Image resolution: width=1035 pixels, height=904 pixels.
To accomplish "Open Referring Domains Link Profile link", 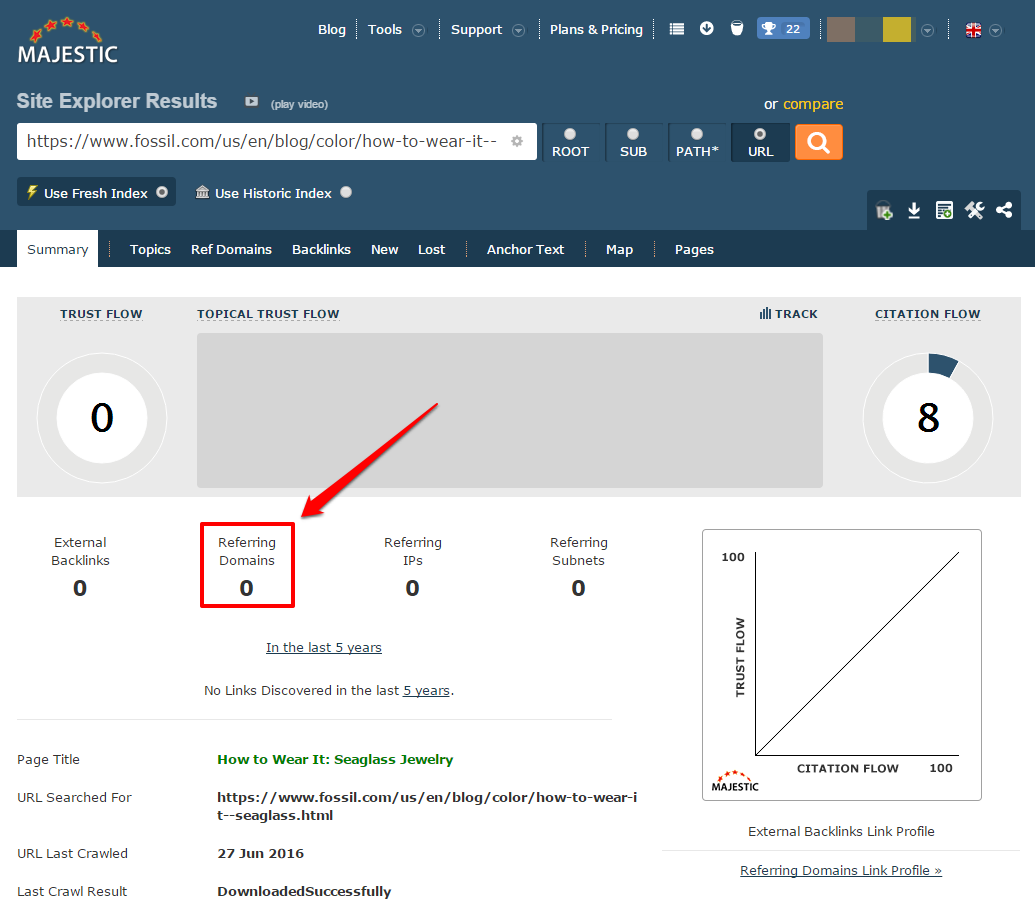I will pos(840,870).
